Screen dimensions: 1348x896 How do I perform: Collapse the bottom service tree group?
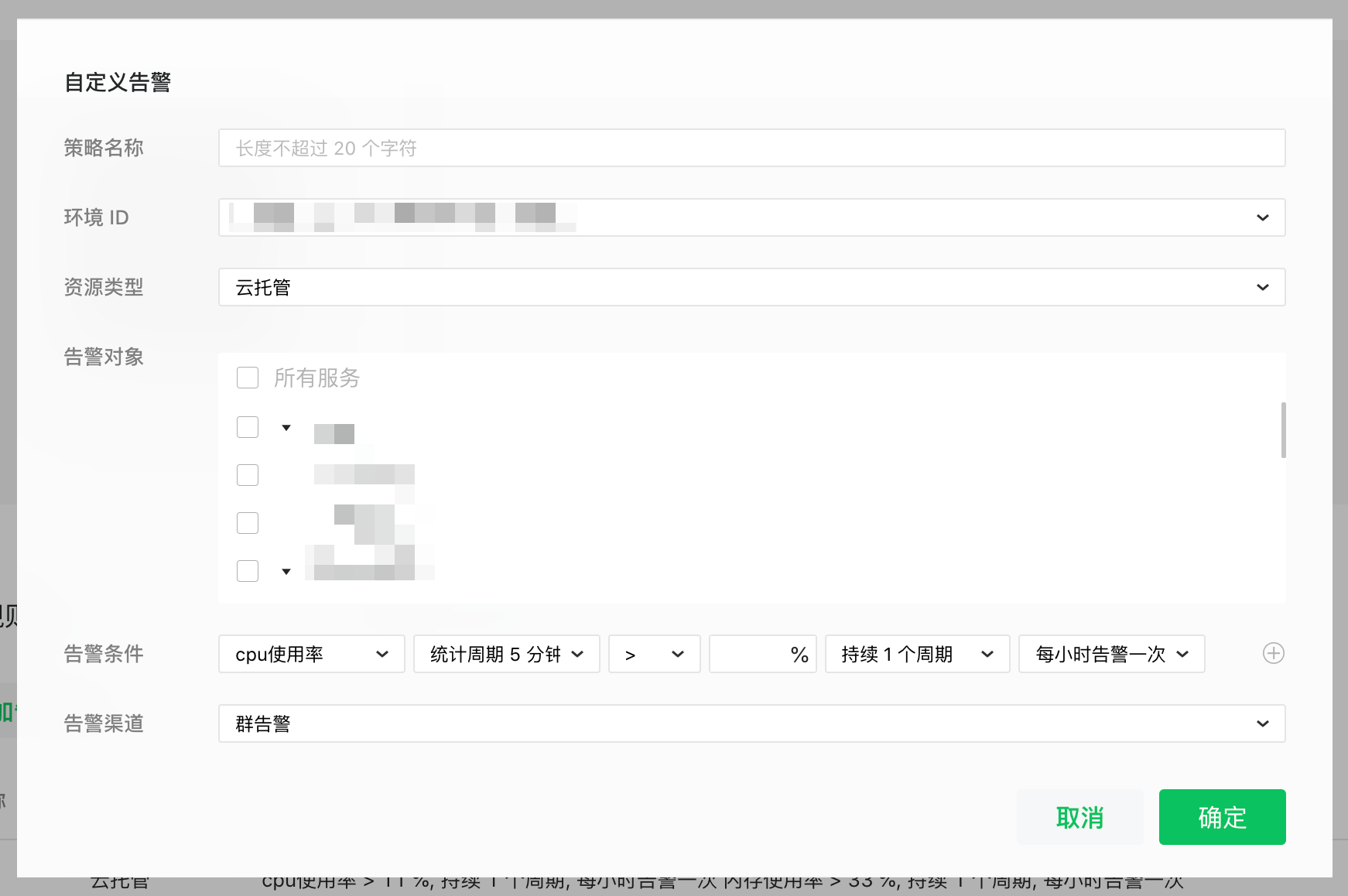pyautogui.click(x=286, y=572)
